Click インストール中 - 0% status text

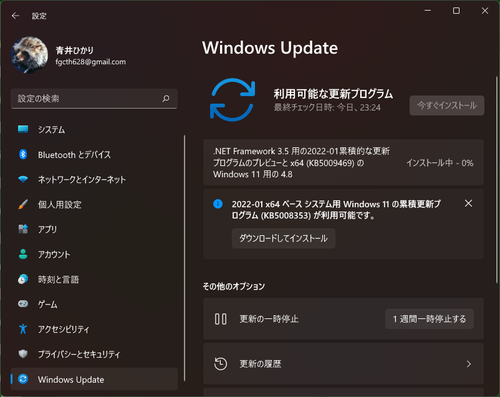pos(440,163)
